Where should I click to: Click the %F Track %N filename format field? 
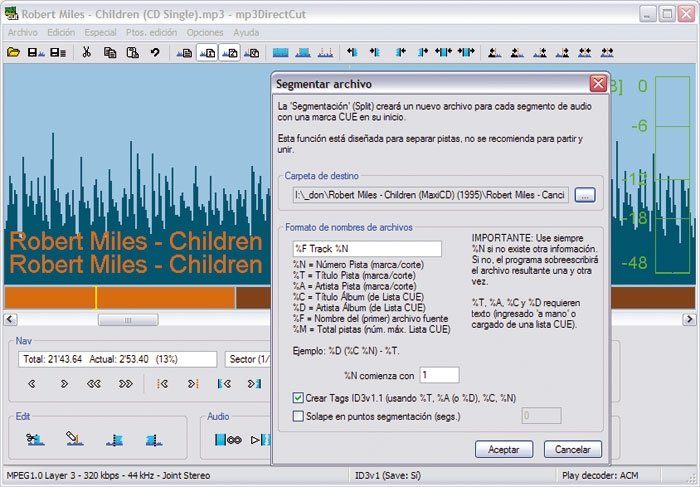pos(367,249)
